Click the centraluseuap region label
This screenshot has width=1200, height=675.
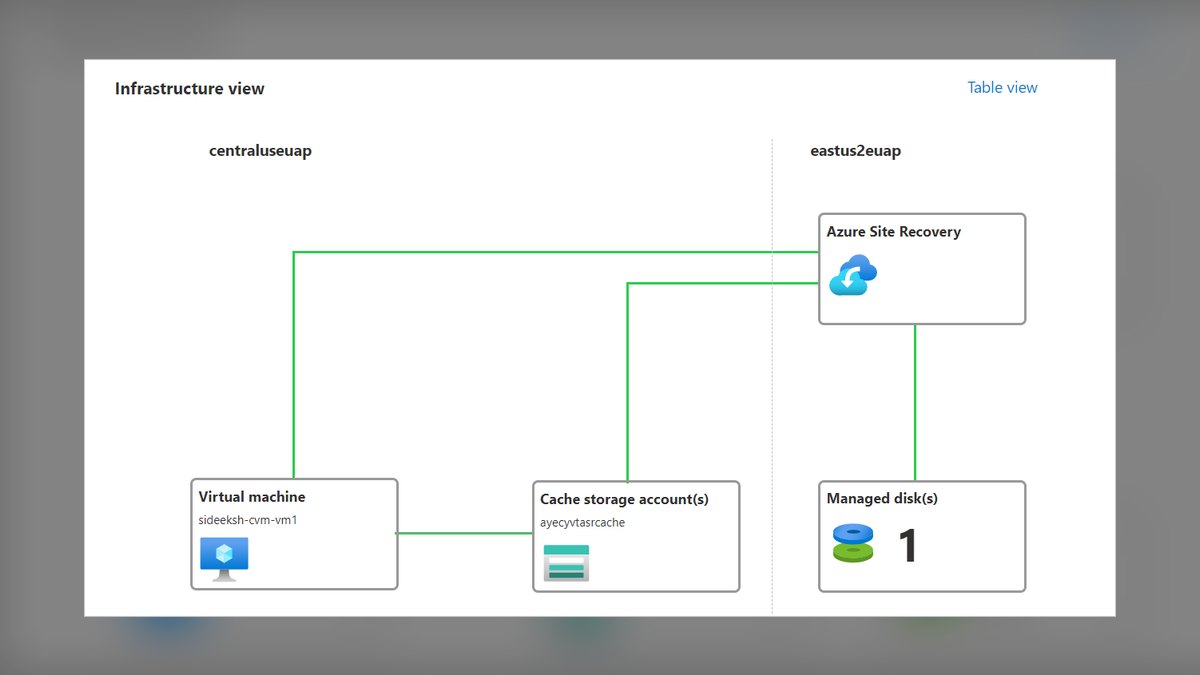click(260, 151)
